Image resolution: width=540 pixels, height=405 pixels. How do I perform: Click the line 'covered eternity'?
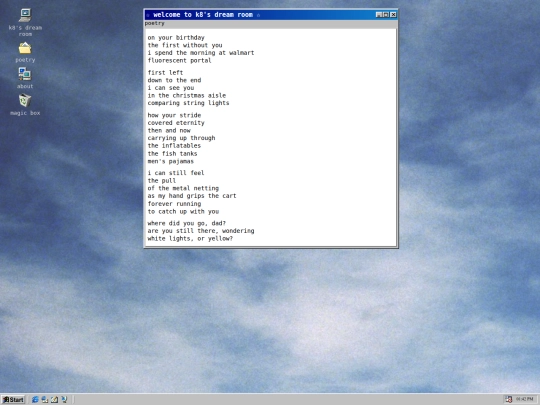(176, 123)
